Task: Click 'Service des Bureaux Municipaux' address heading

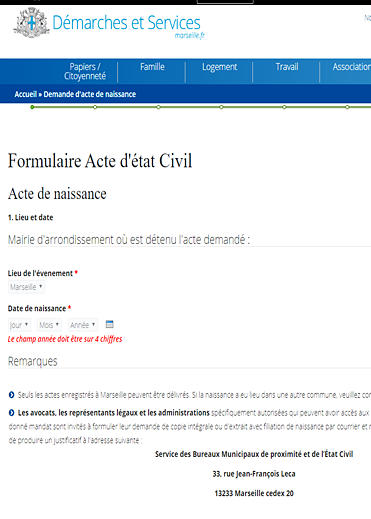Action: pyautogui.click(x=254, y=454)
